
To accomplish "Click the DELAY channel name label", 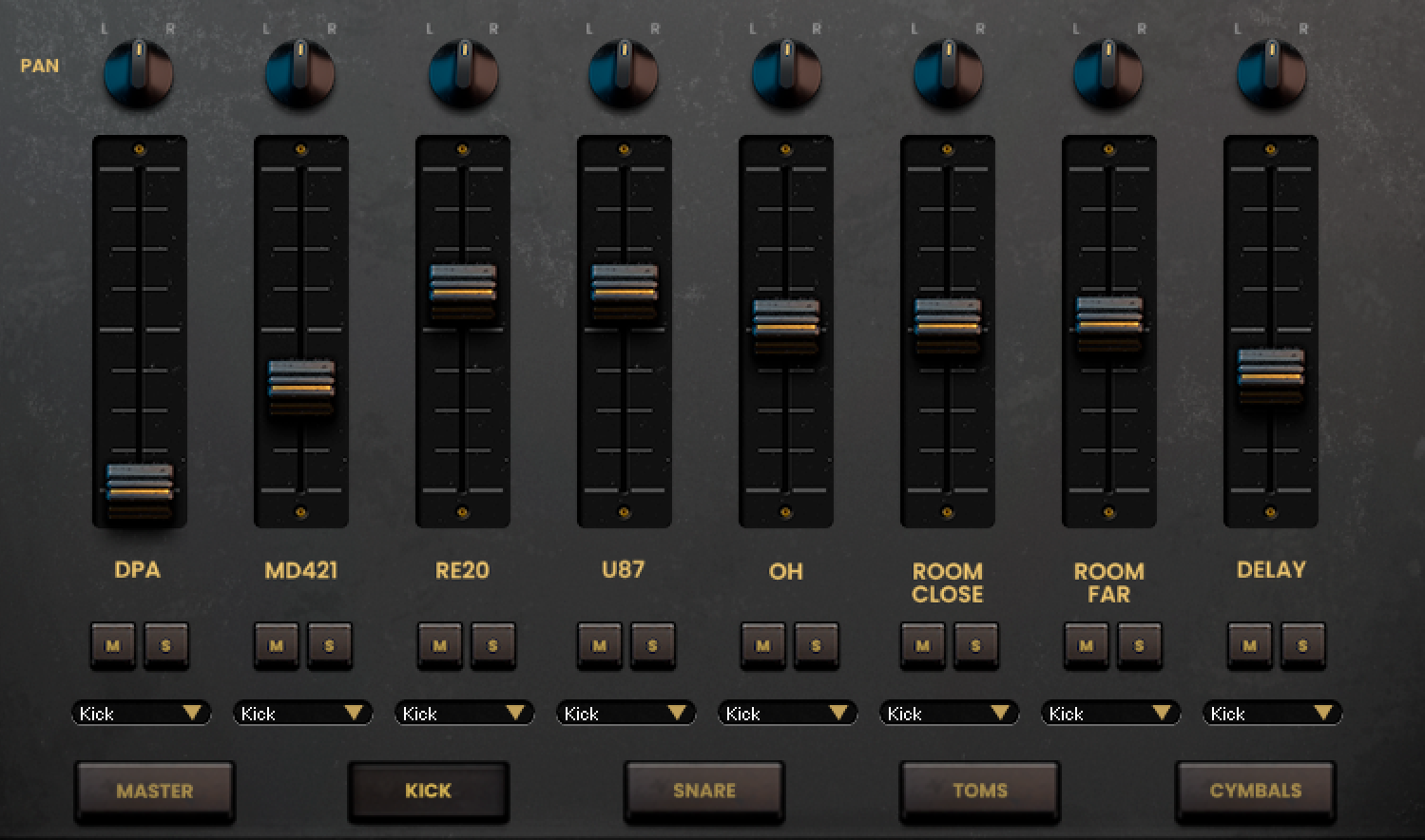I will click(1272, 570).
